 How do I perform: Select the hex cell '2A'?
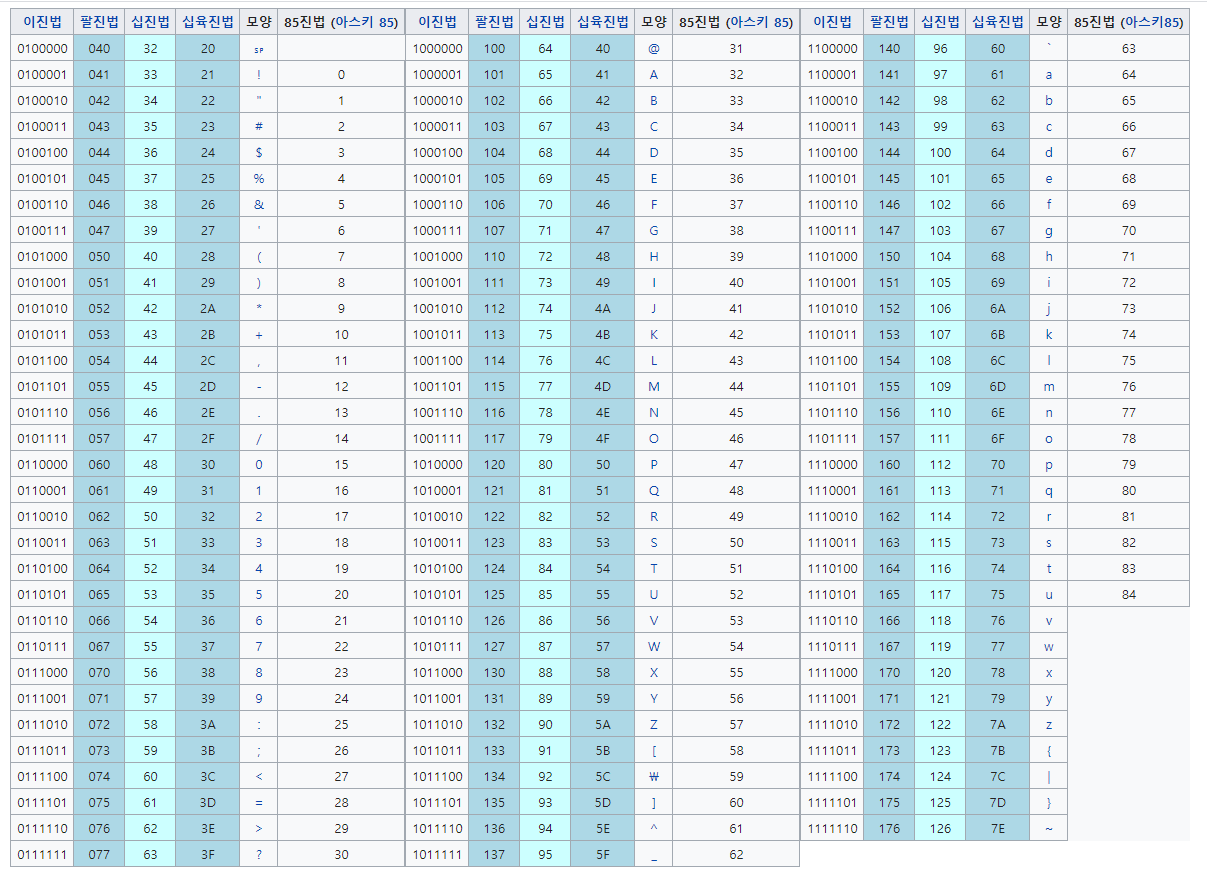207,308
